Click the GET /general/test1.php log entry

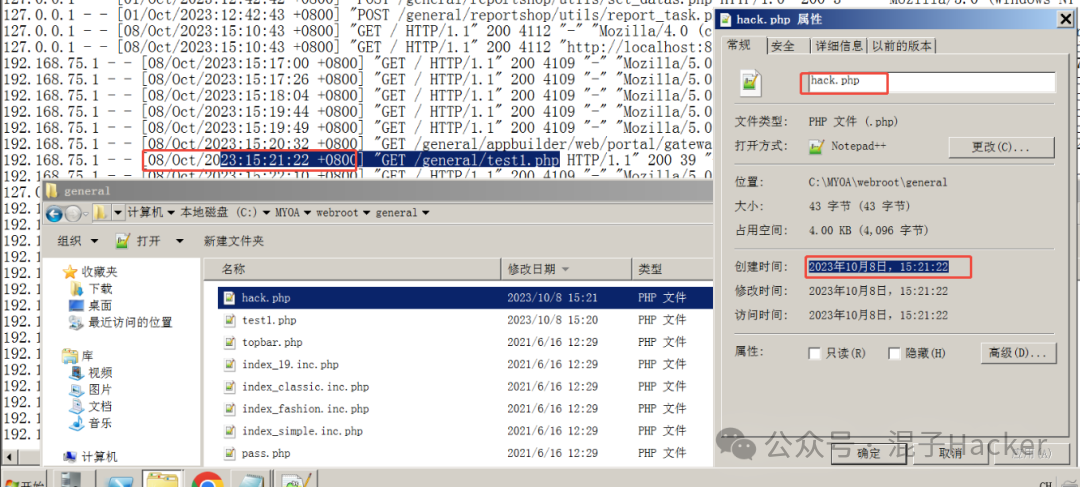[x=468, y=160]
